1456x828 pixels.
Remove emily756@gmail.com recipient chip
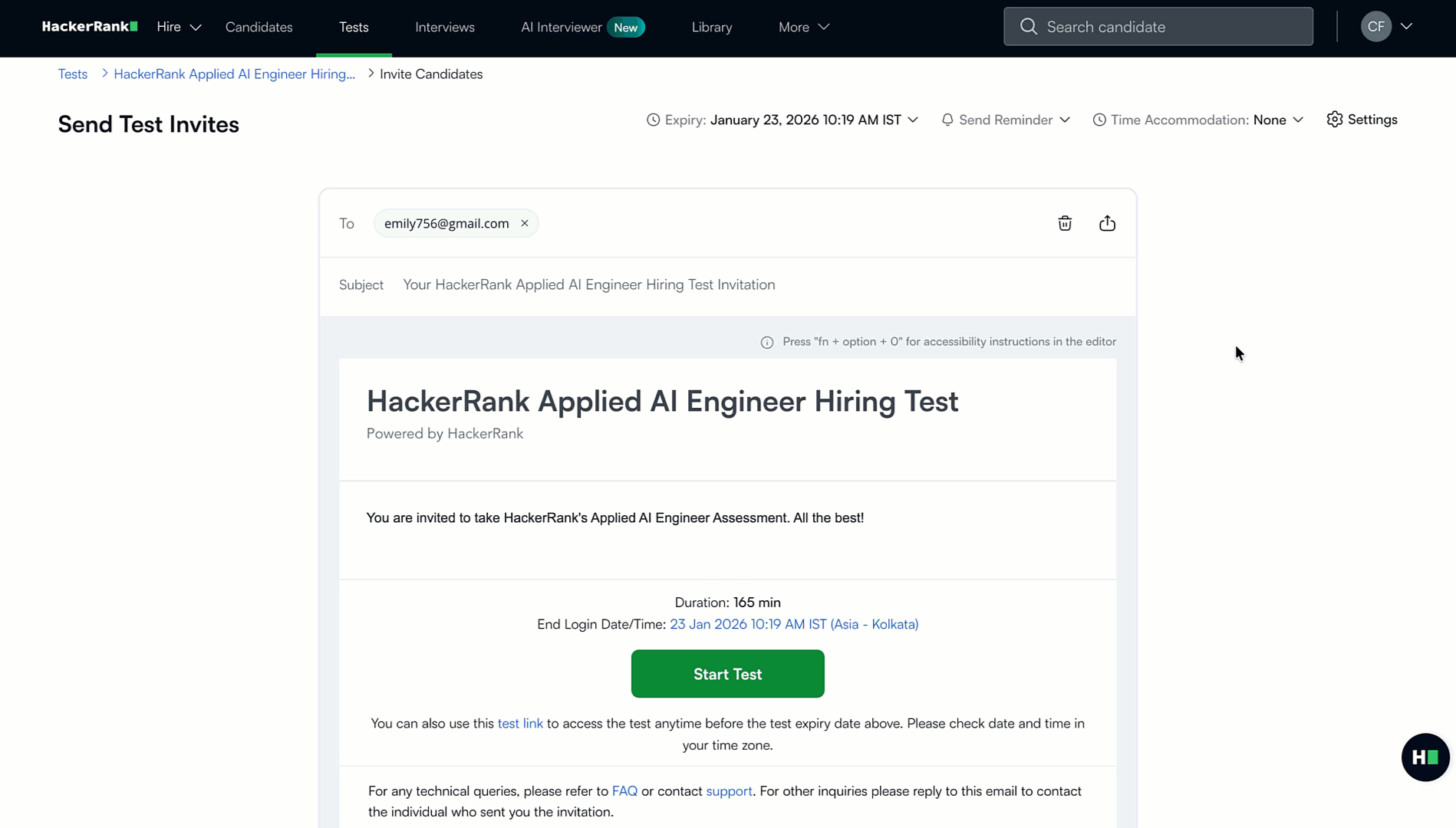pyautogui.click(x=525, y=223)
